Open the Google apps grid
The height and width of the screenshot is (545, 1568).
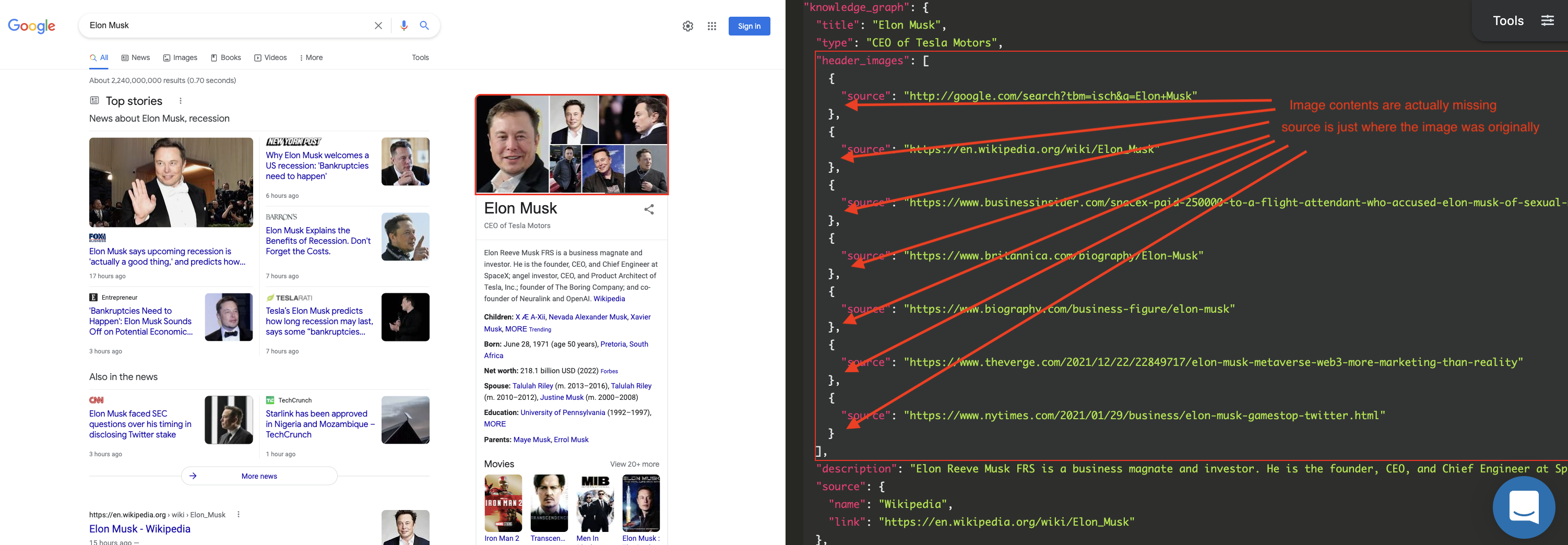click(x=711, y=26)
